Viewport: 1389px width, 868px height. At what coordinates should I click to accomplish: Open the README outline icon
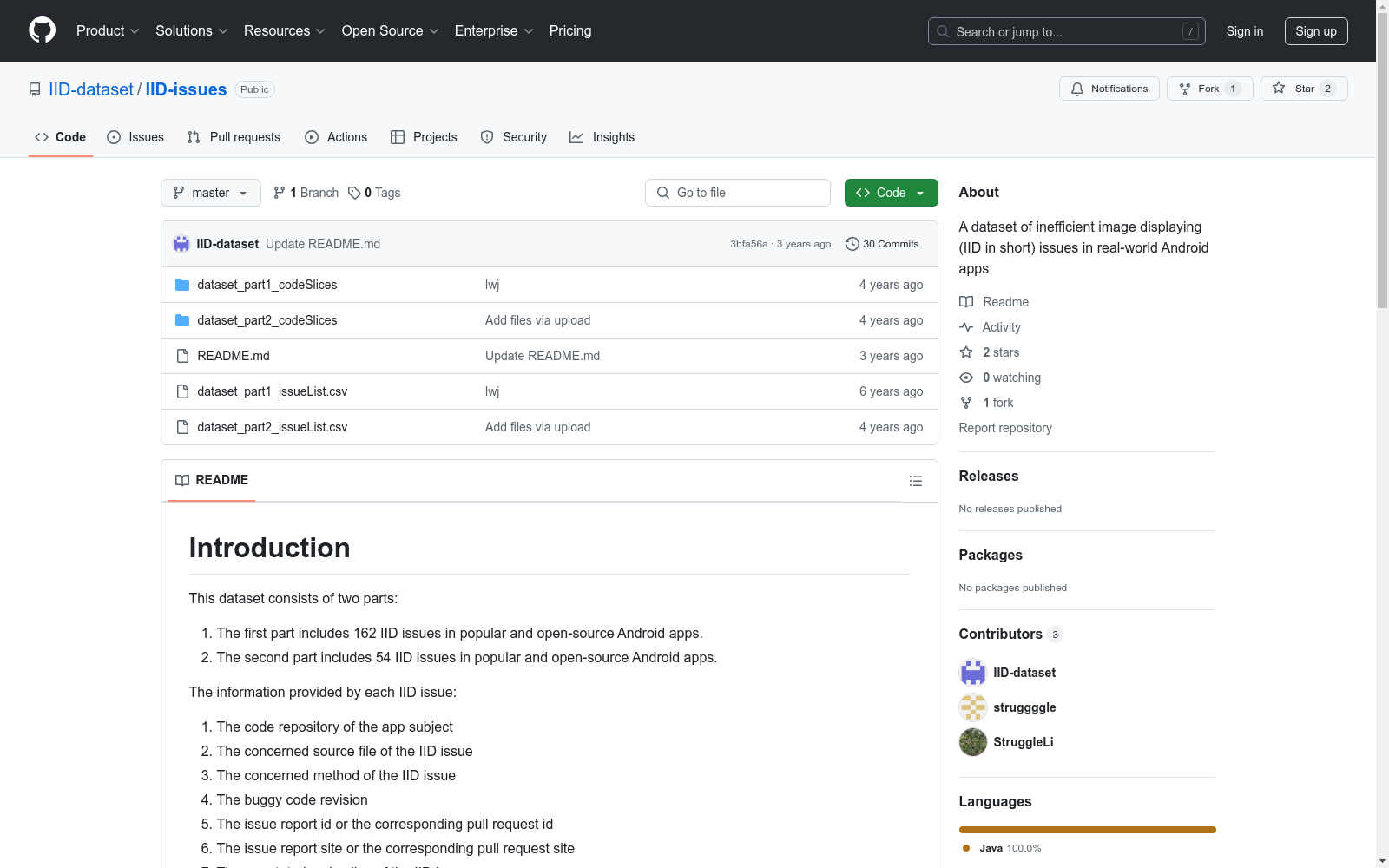click(x=916, y=481)
